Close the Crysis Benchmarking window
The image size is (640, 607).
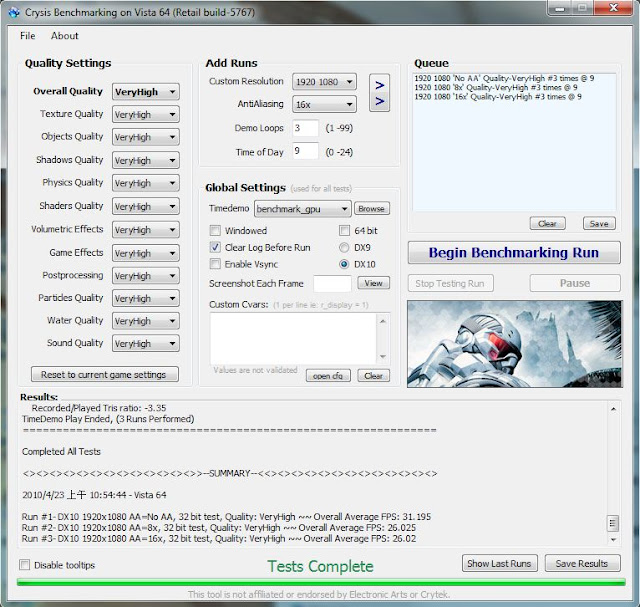613,8
